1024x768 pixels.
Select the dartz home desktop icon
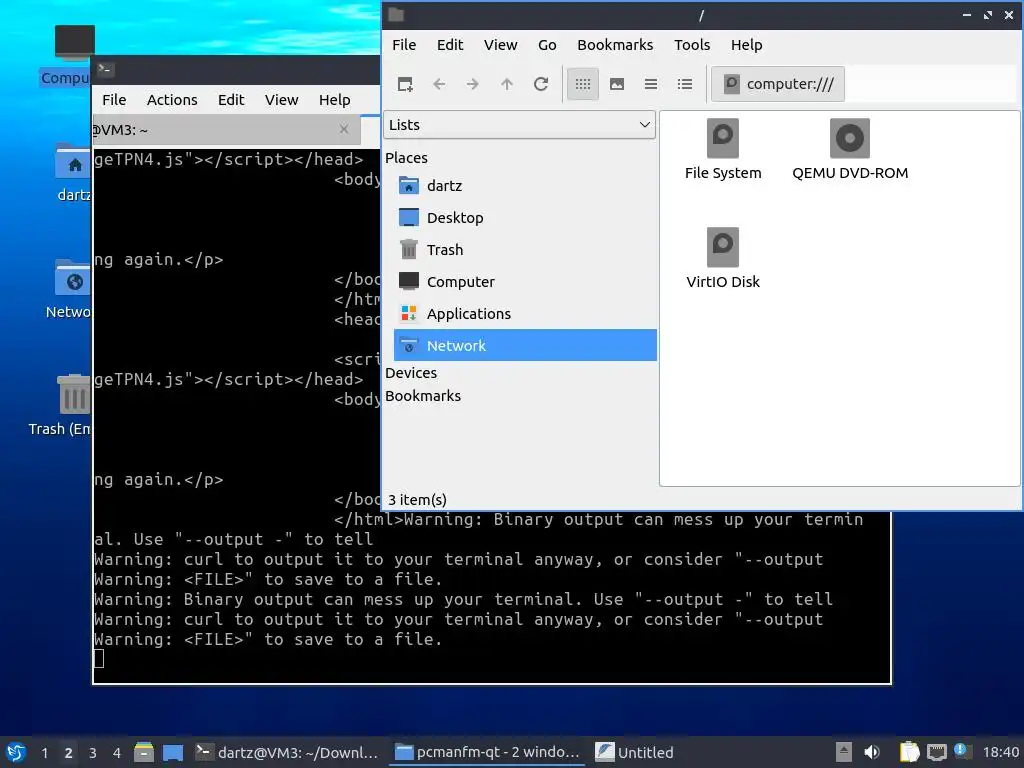click(72, 172)
